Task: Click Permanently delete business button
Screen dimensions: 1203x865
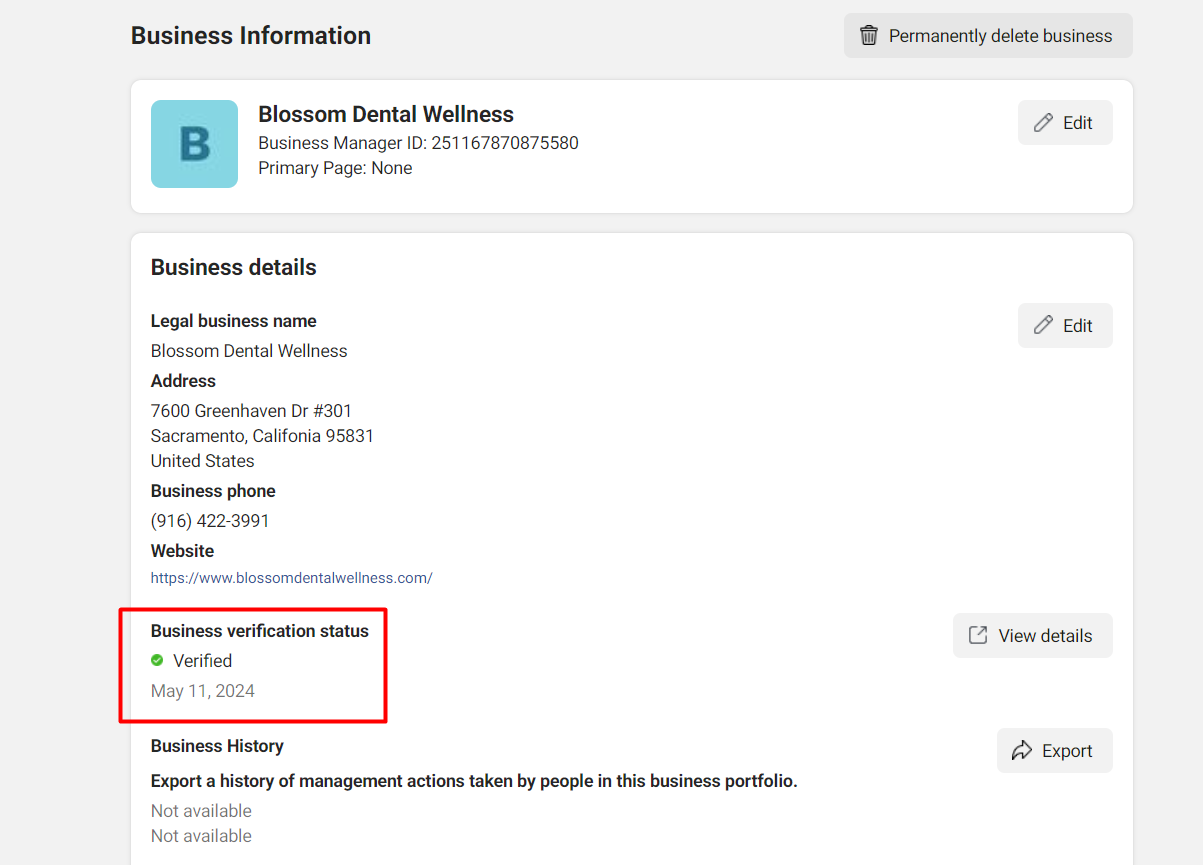Action: coord(988,35)
